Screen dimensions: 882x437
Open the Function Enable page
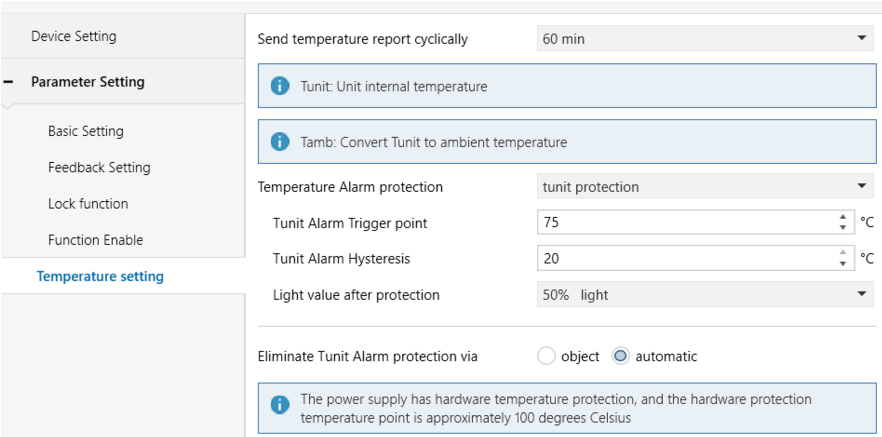(x=95, y=240)
